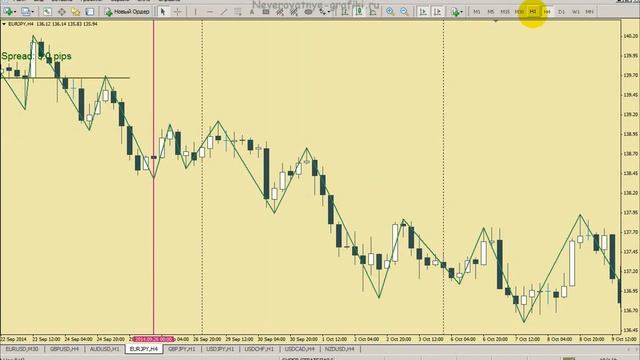The width and height of the screenshot is (640, 360).
Task: Toggle Auto Scroll for the chart
Action: [423, 12]
